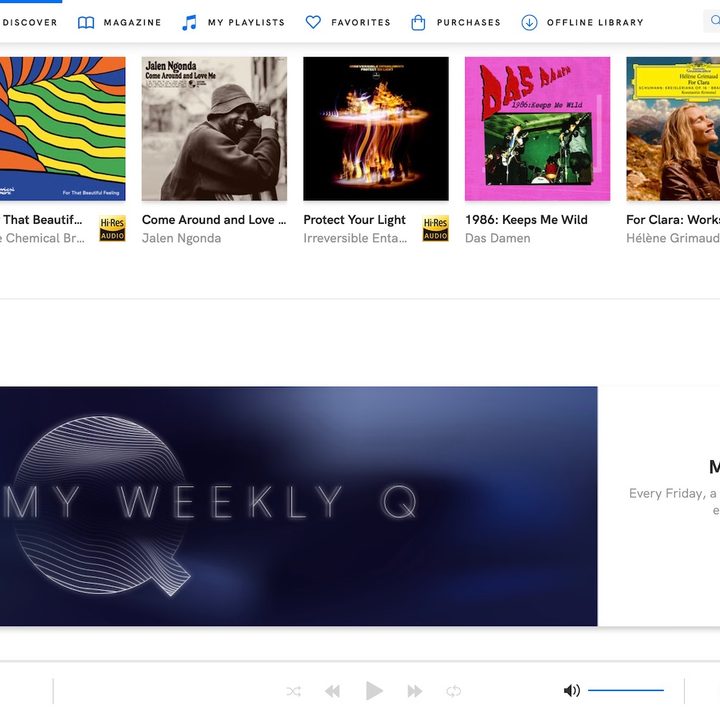Toggle shuffle playback
Image resolution: width=720 pixels, height=720 pixels.
[293, 691]
